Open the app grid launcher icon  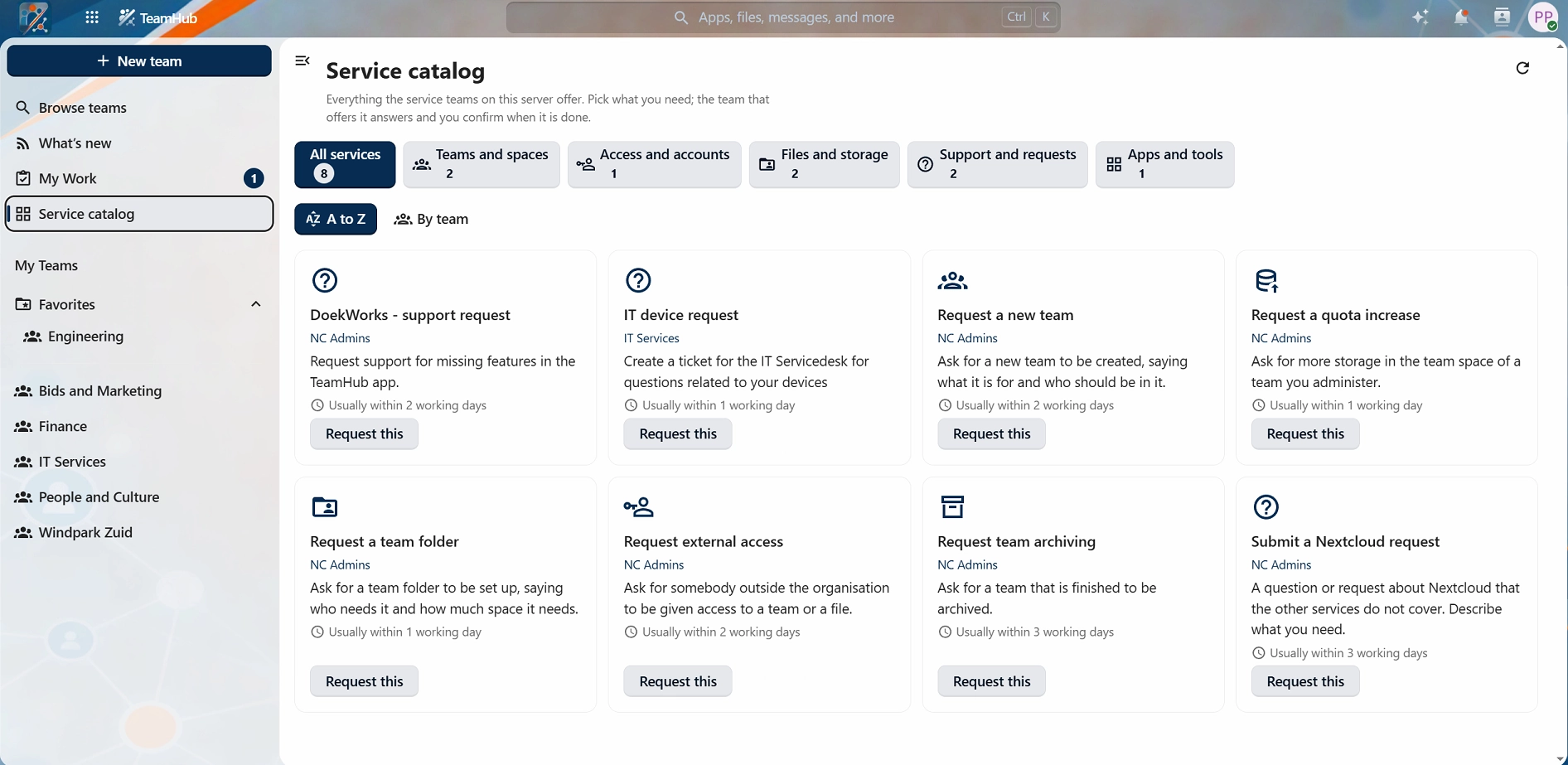pyautogui.click(x=92, y=17)
